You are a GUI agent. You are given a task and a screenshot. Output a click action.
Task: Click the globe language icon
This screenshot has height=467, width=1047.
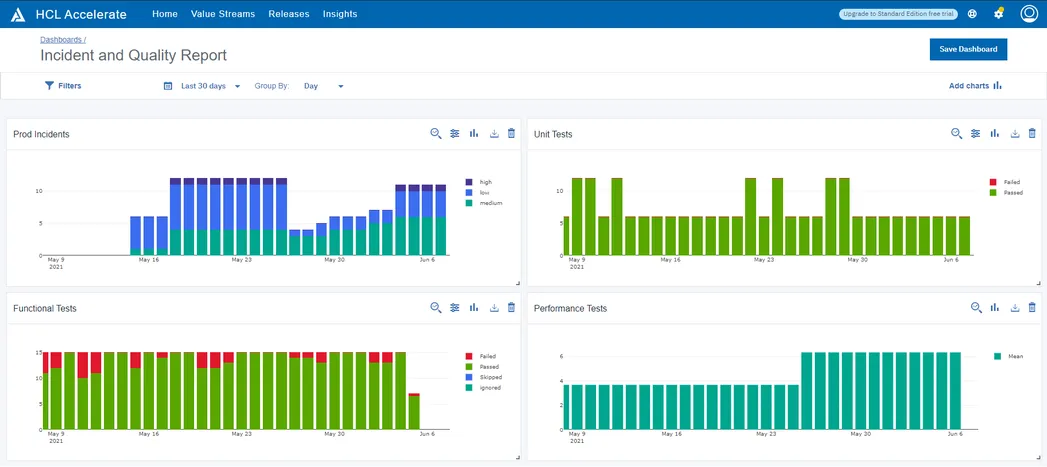click(x=972, y=14)
